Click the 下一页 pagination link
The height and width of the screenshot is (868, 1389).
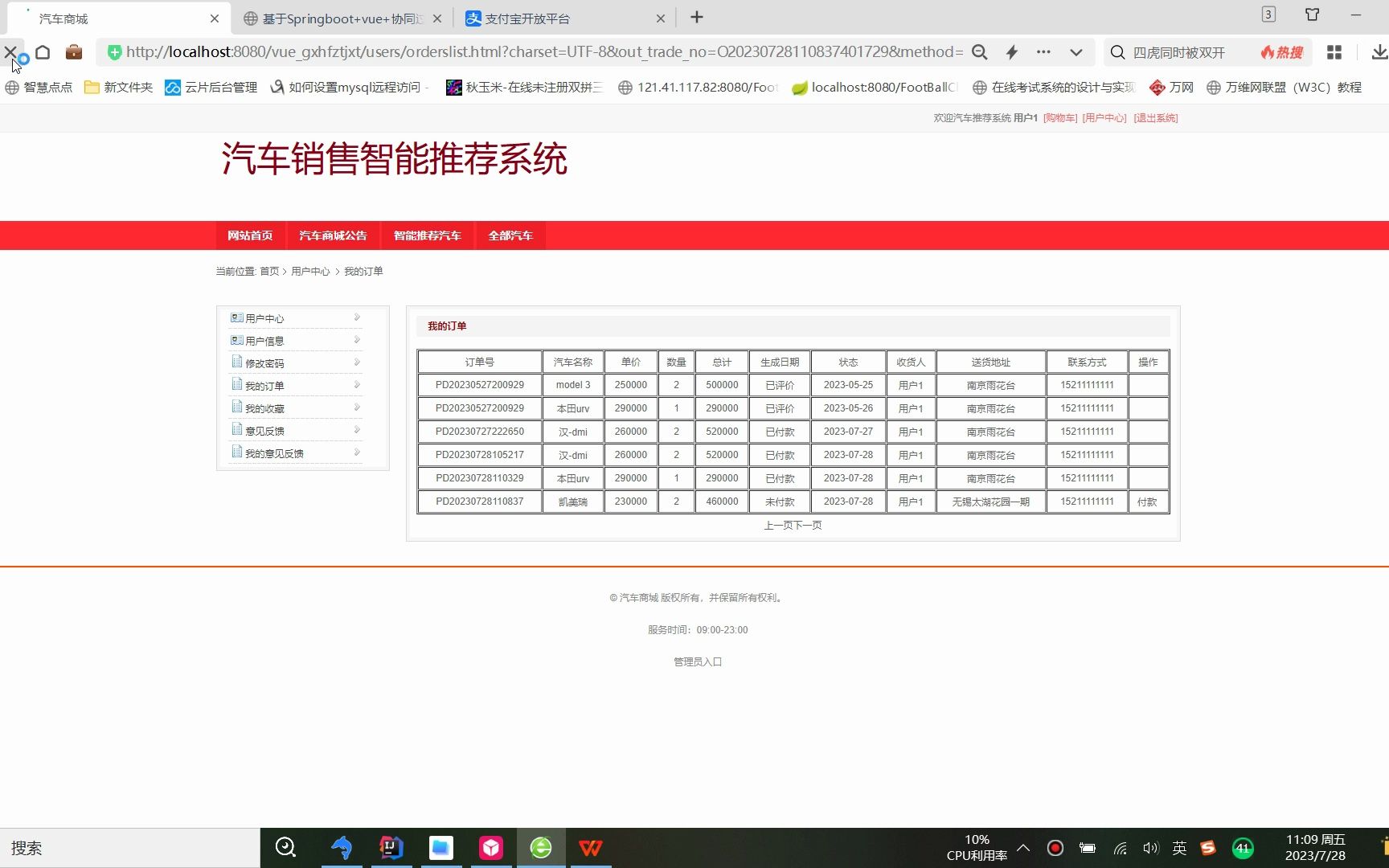pyautogui.click(x=808, y=526)
